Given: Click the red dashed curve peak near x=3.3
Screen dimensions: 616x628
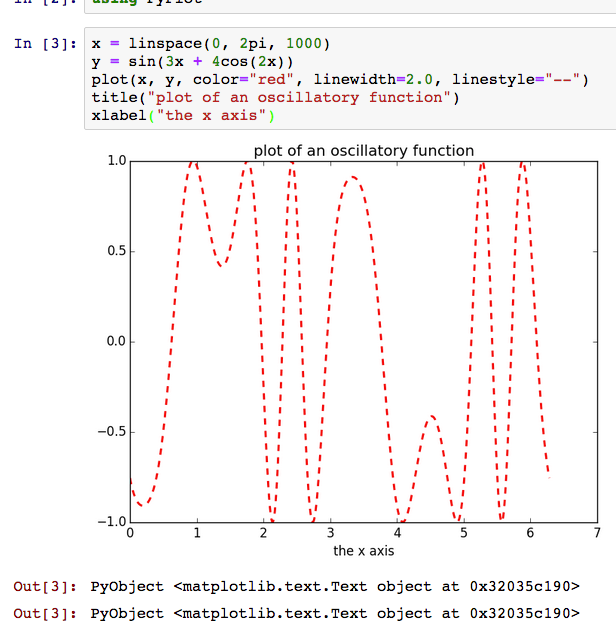Looking at the screenshot, I should (x=352, y=177).
